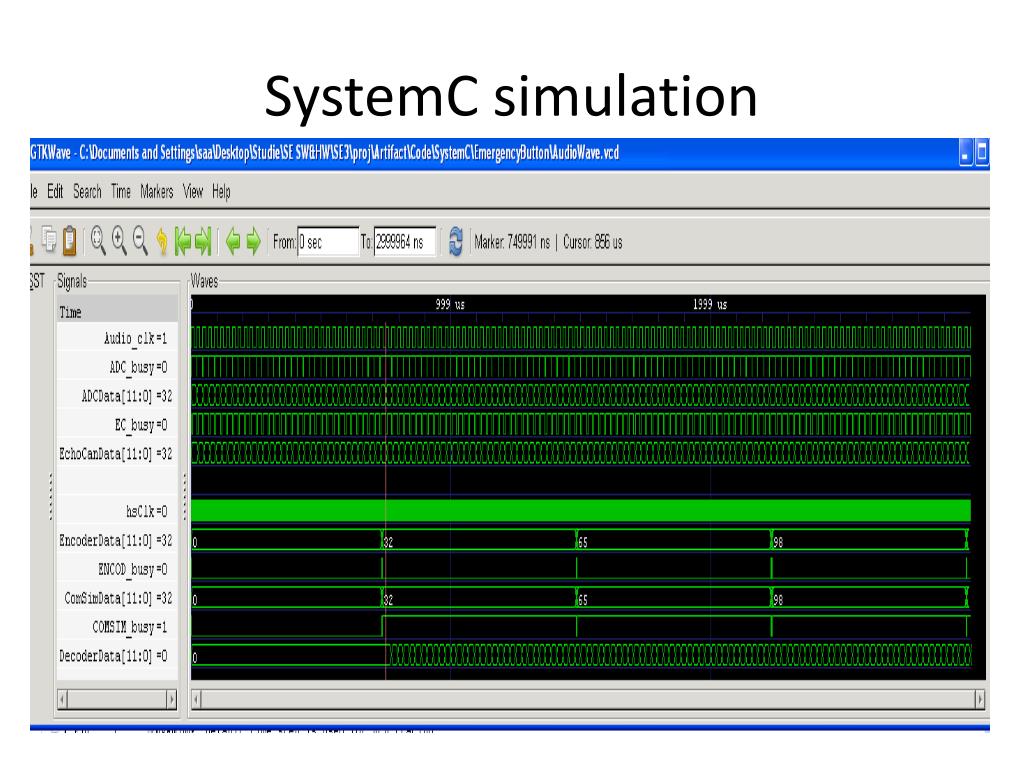Click Signals panel scrollbar right arrow
1024x768 pixels.
point(172,699)
